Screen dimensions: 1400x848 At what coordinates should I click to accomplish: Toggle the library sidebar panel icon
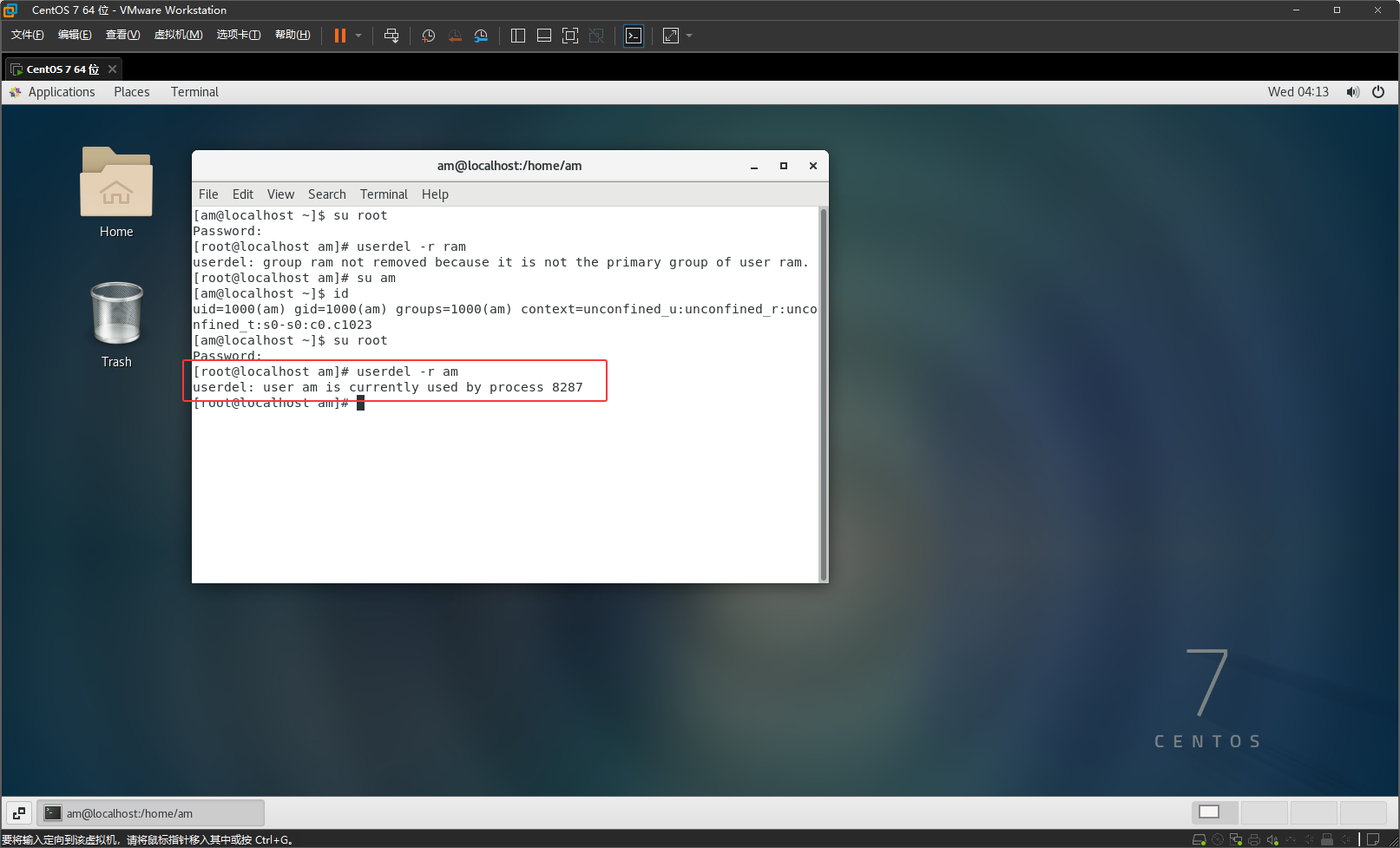(x=518, y=36)
